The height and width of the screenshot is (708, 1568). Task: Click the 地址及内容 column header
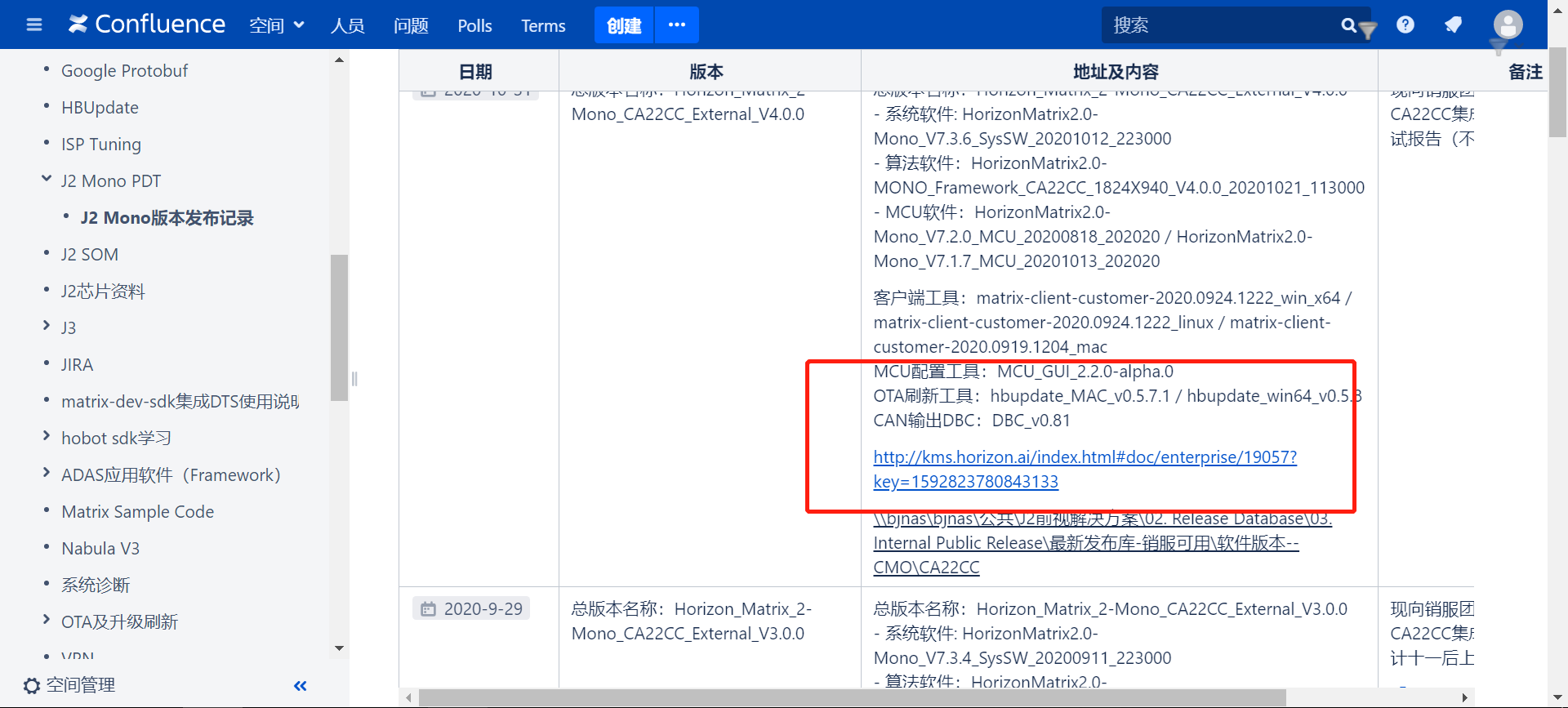click(x=1119, y=71)
